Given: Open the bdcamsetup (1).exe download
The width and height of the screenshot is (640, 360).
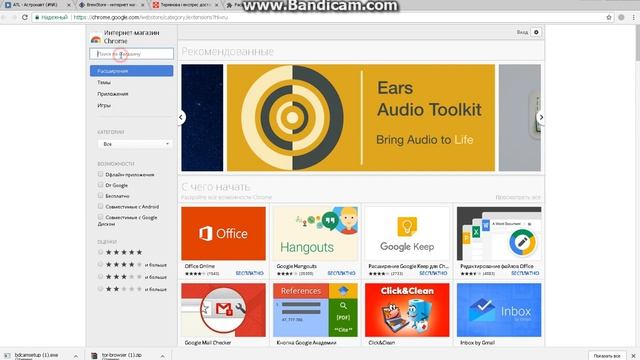Looking at the screenshot, I should [x=36, y=355].
